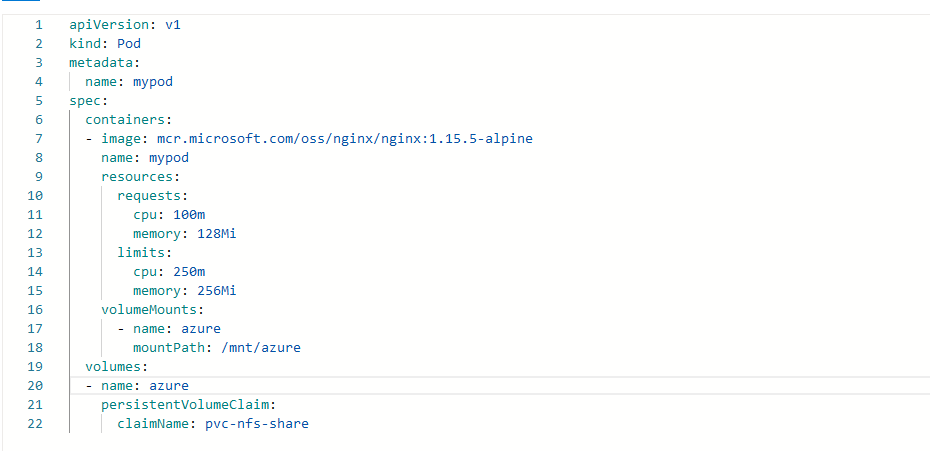Click the memory 256Mi value
This screenshot has width=930, height=451.
click(x=216, y=291)
